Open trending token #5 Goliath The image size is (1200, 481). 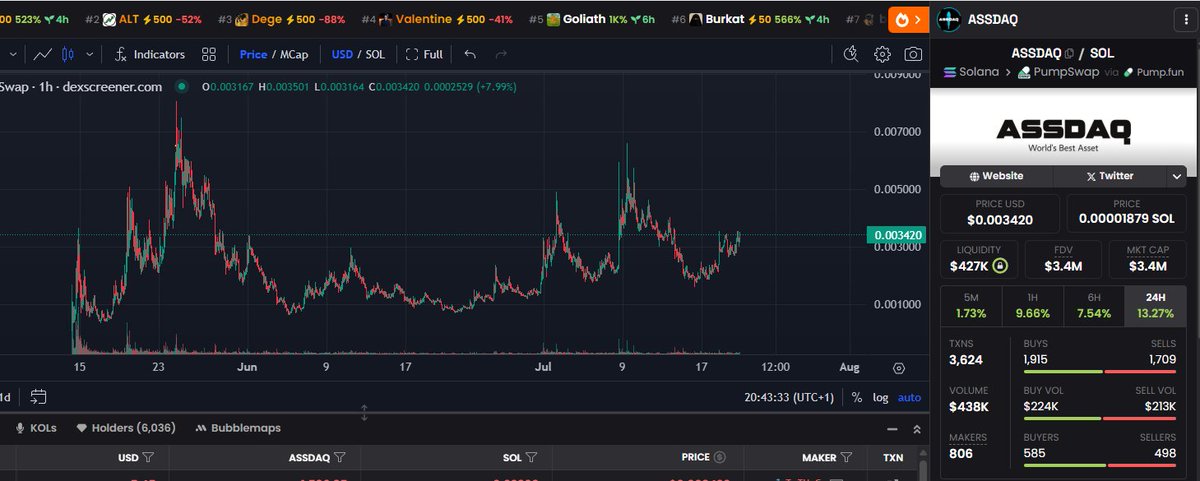click(x=592, y=19)
